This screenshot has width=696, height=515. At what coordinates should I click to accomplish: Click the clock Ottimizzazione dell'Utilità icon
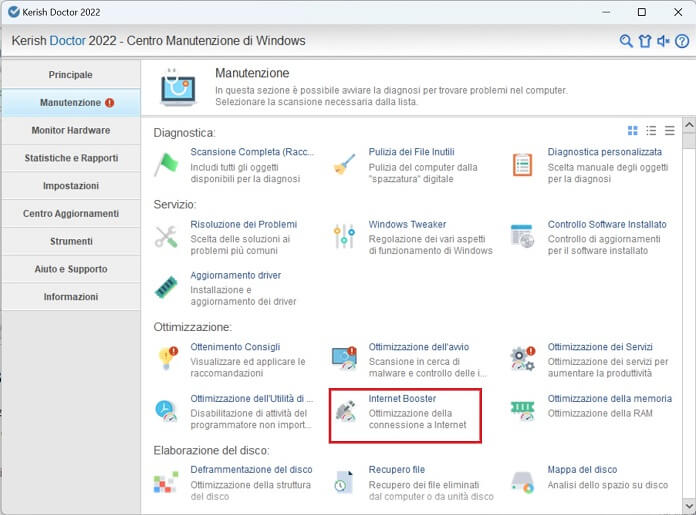[166, 411]
